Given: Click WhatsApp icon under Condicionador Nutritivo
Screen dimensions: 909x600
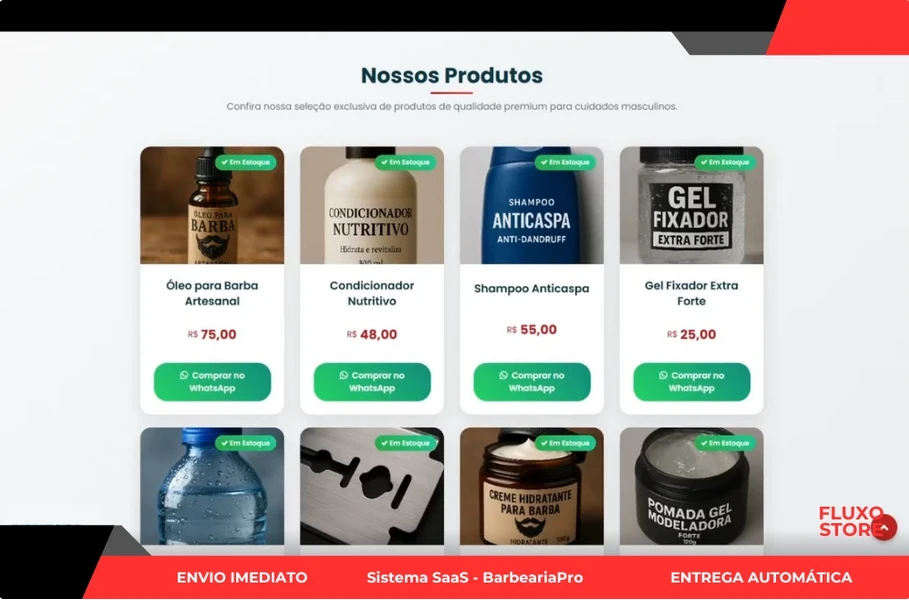Looking at the screenshot, I should [343, 375].
